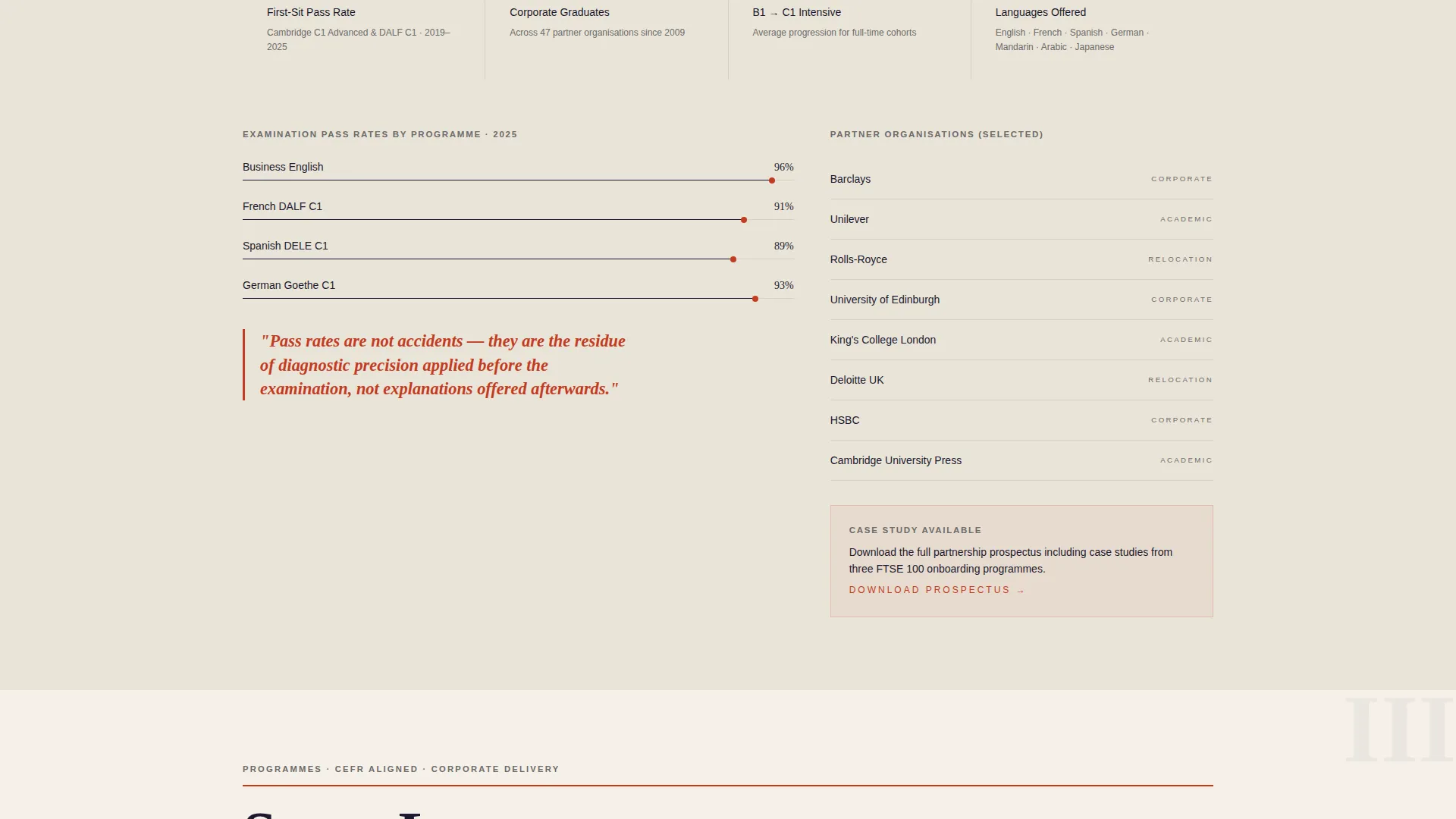Click the Spanish DELE C1 label
The height and width of the screenshot is (819, 1456).
point(285,246)
